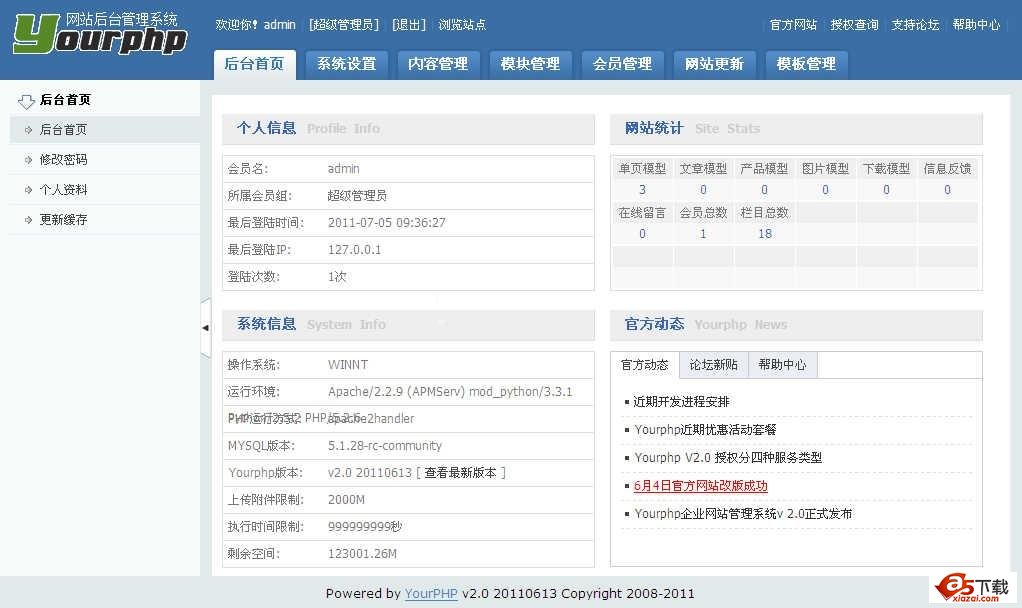Click 退出 to log out
The height and width of the screenshot is (608, 1022).
click(409, 25)
